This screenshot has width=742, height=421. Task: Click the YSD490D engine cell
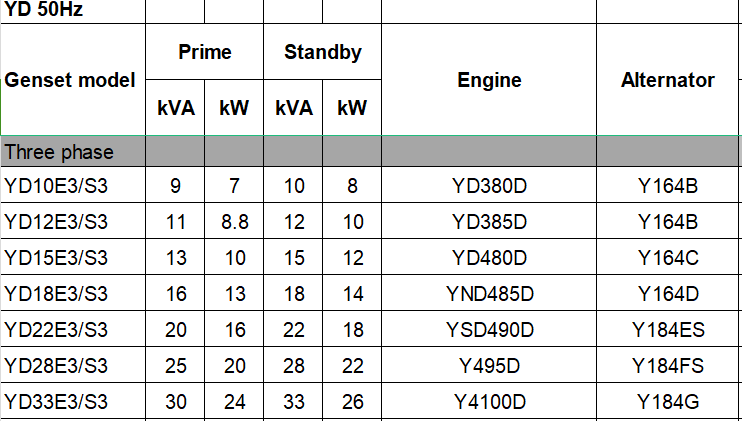tap(489, 329)
